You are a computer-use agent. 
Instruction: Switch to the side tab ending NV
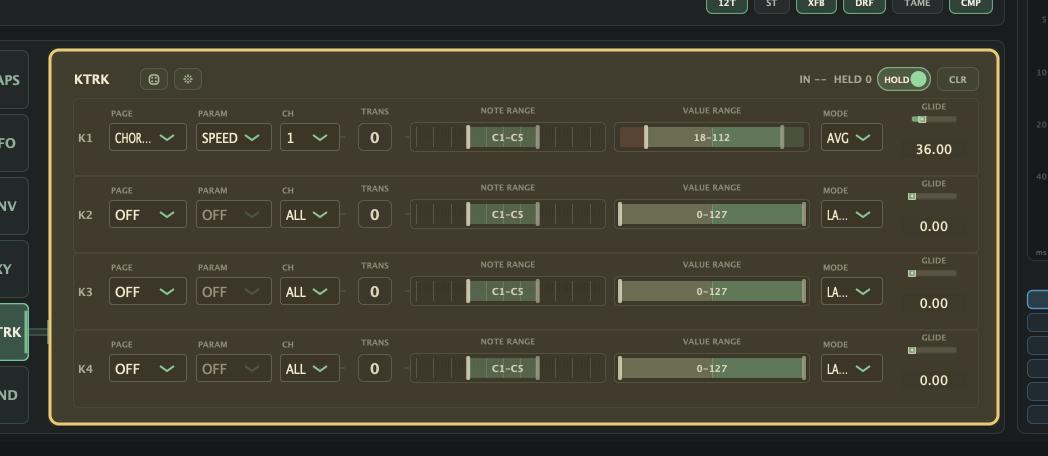tap(13, 206)
